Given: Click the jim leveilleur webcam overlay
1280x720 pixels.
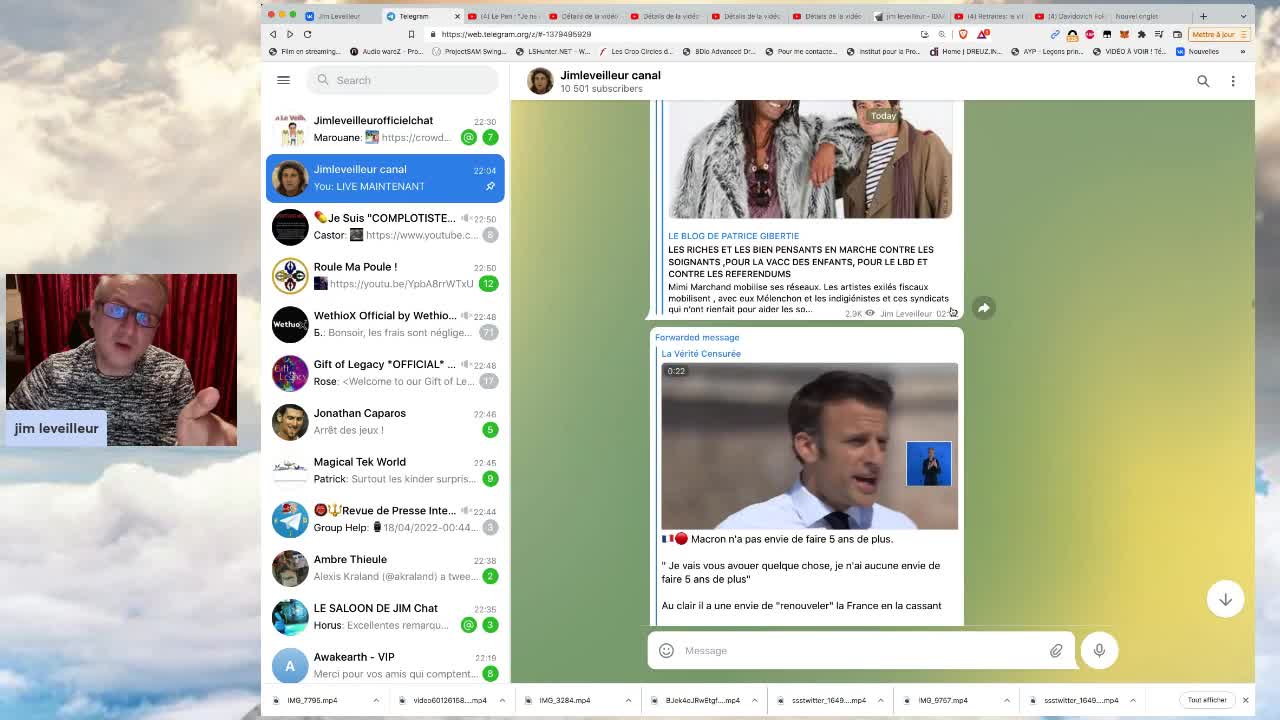Looking at the screenshot, I should (122, 360).
